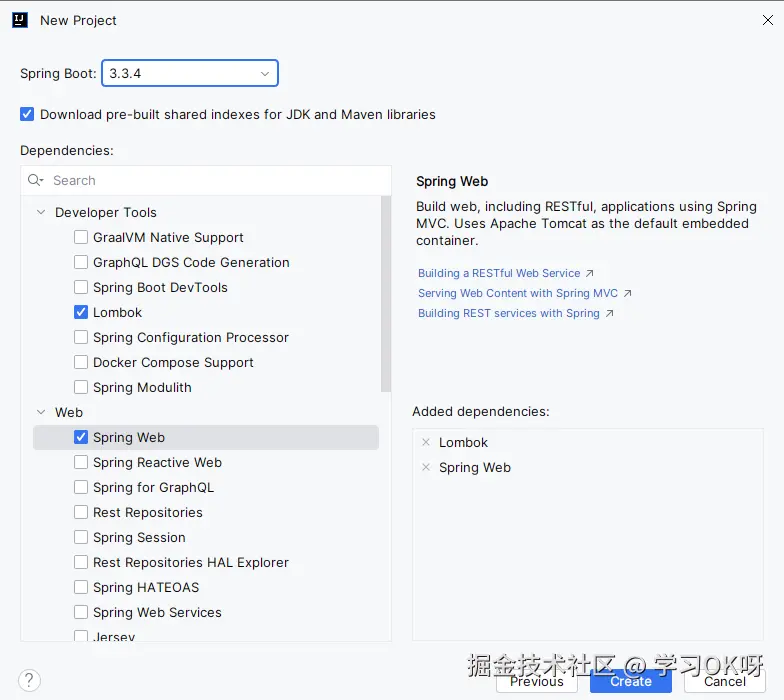This screenshot has height=700, width=784.
Task: Enable Spring HATEOAS checkbox
Action: coord(81,587)
